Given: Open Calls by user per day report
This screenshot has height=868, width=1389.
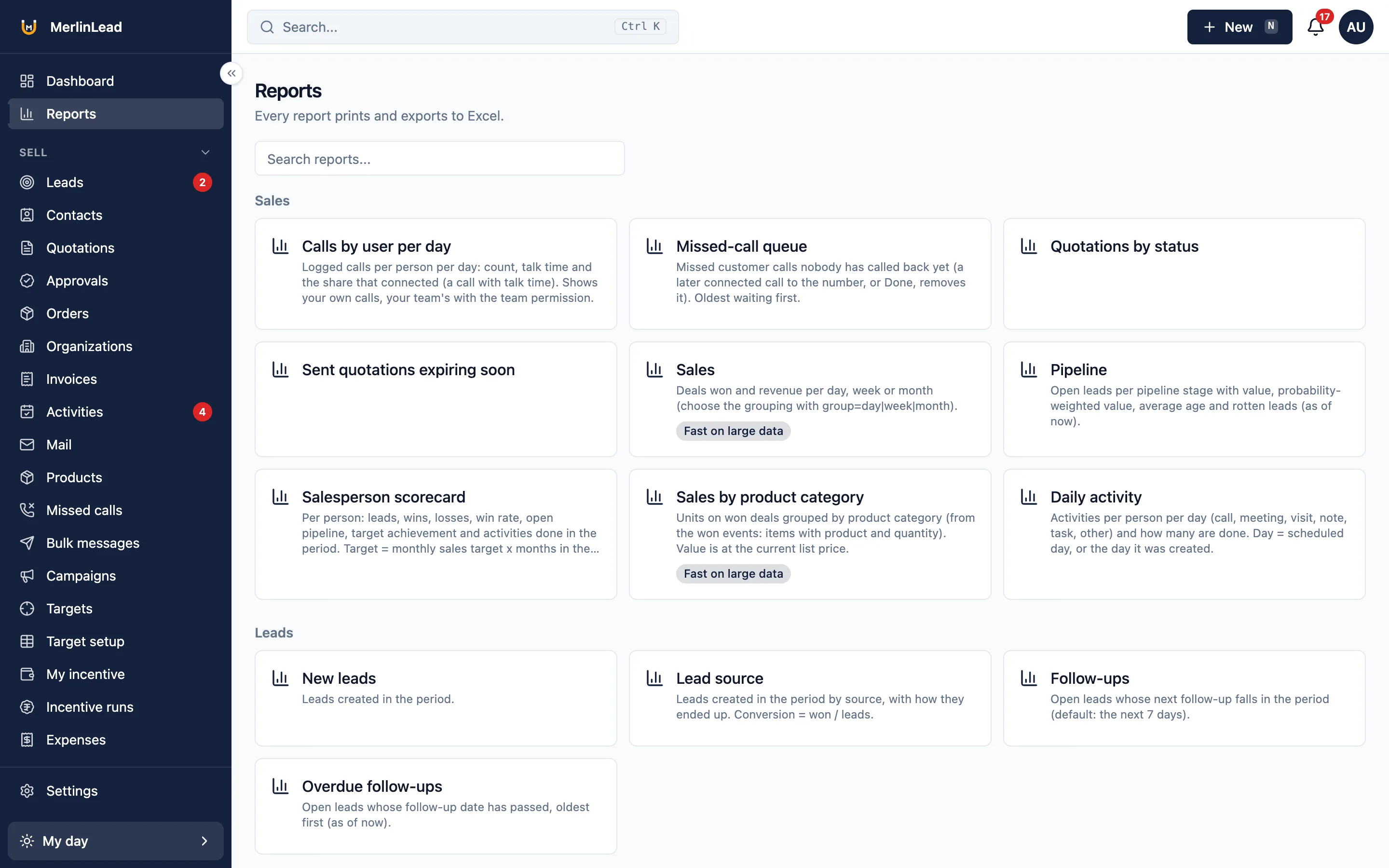Looking at the screenshot, I should pyautogui.click(x=436, y=274).
